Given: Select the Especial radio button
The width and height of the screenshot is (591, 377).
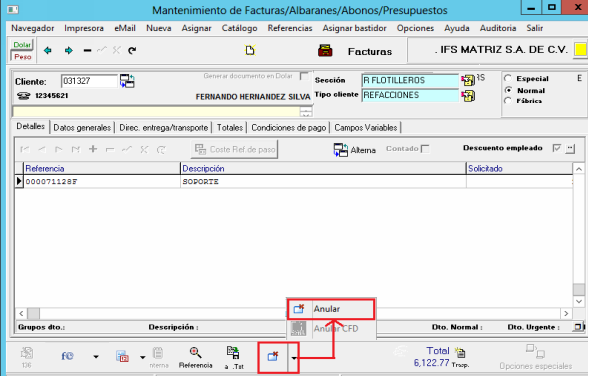Looking at the screenshot, I should click(508, 78).
